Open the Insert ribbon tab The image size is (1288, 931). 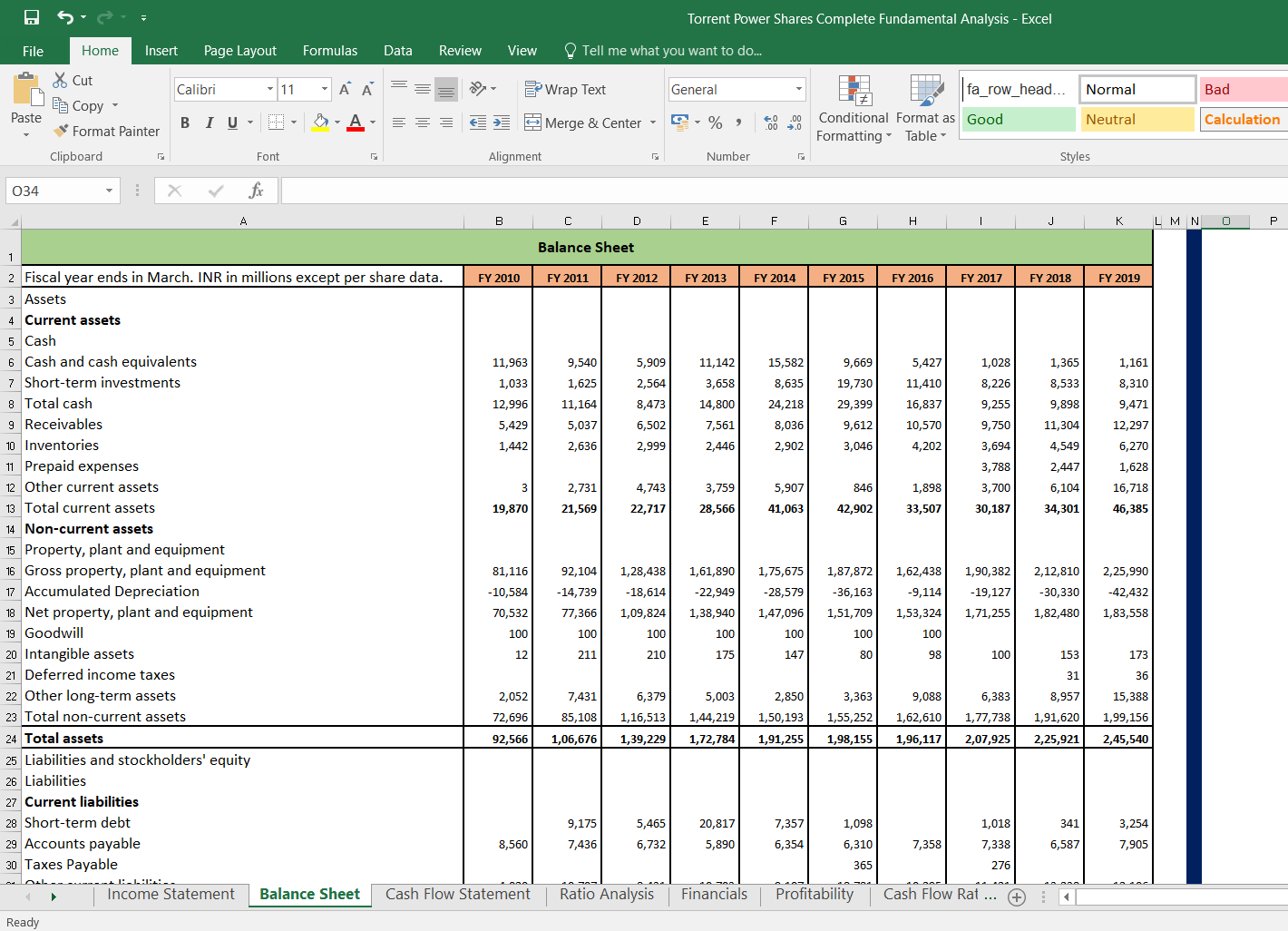[161, 51]
